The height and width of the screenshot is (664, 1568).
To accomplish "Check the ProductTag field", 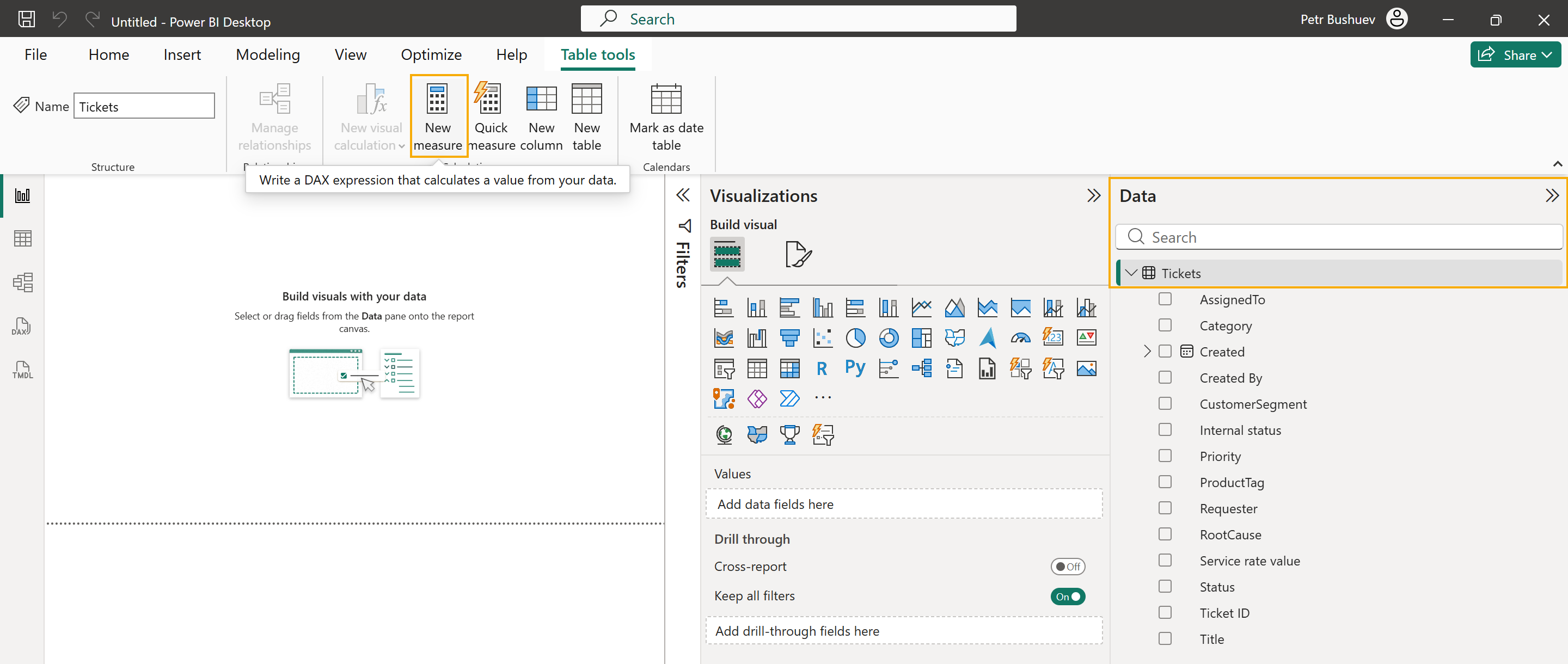I will click(1165, 482).
